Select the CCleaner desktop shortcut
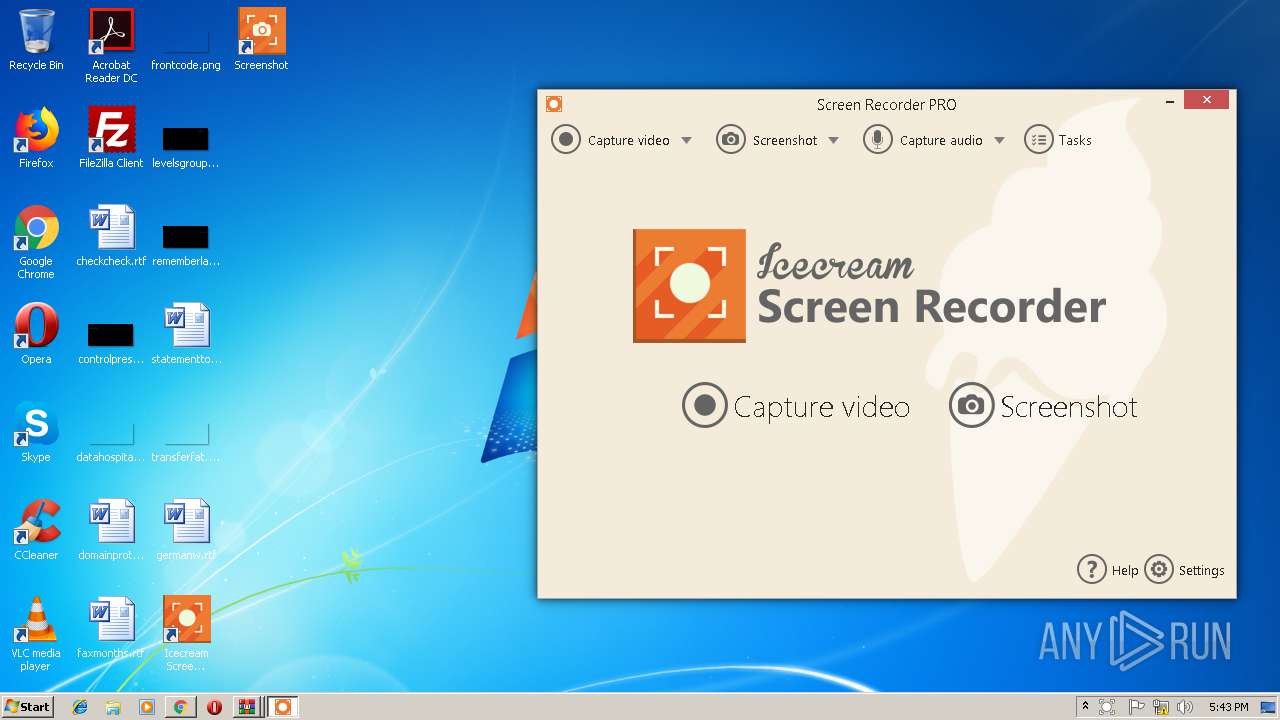The width and height of the screenshot is (1280, 720). coord(36,530)
